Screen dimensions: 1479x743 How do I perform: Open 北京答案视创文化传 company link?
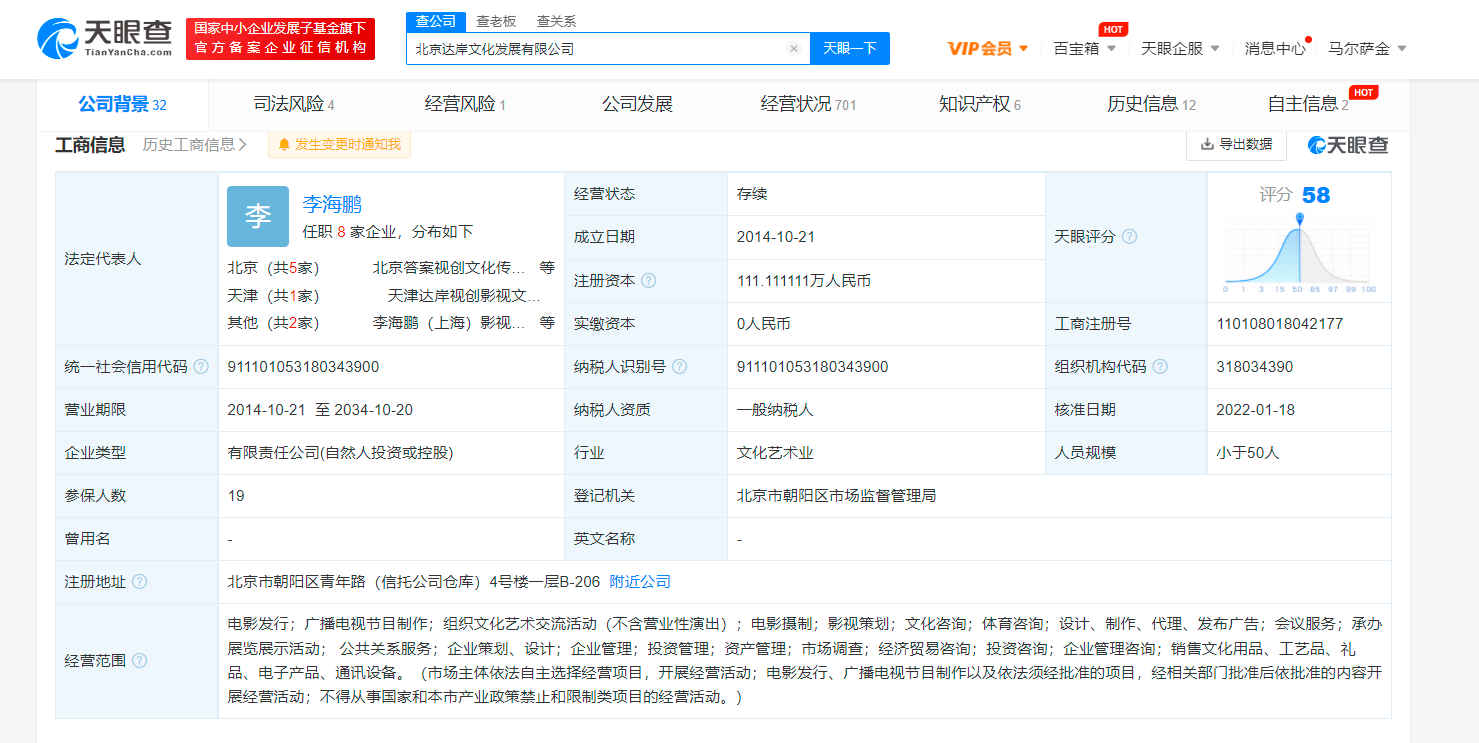[449, 268]
